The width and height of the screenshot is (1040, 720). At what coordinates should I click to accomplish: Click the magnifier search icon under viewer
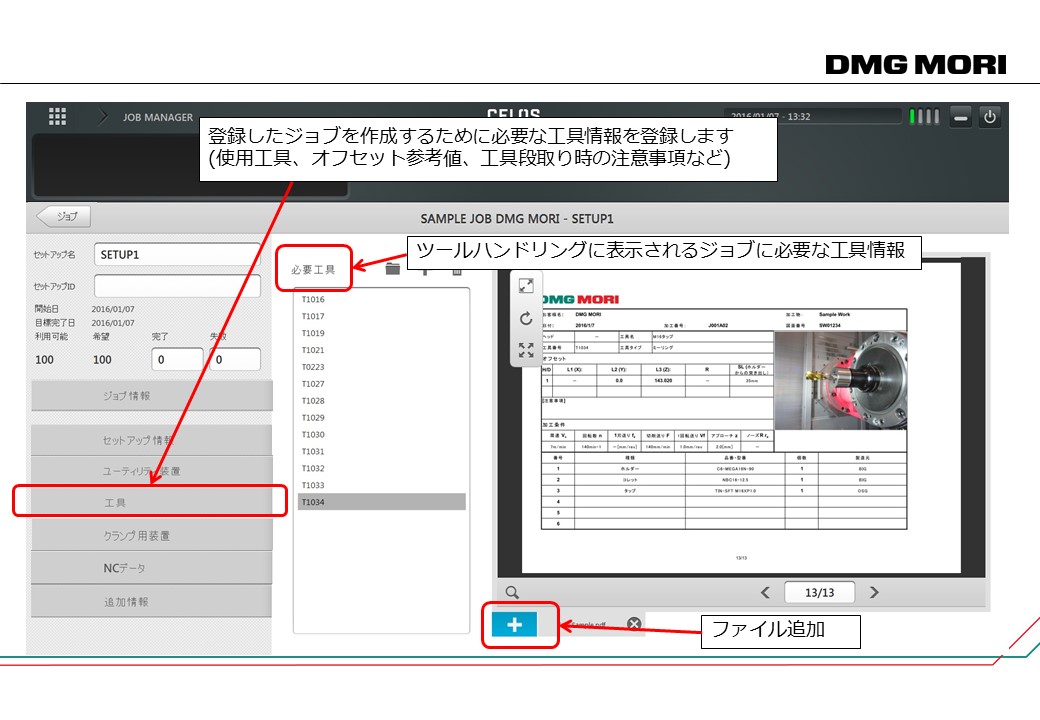tap(512, 592)
